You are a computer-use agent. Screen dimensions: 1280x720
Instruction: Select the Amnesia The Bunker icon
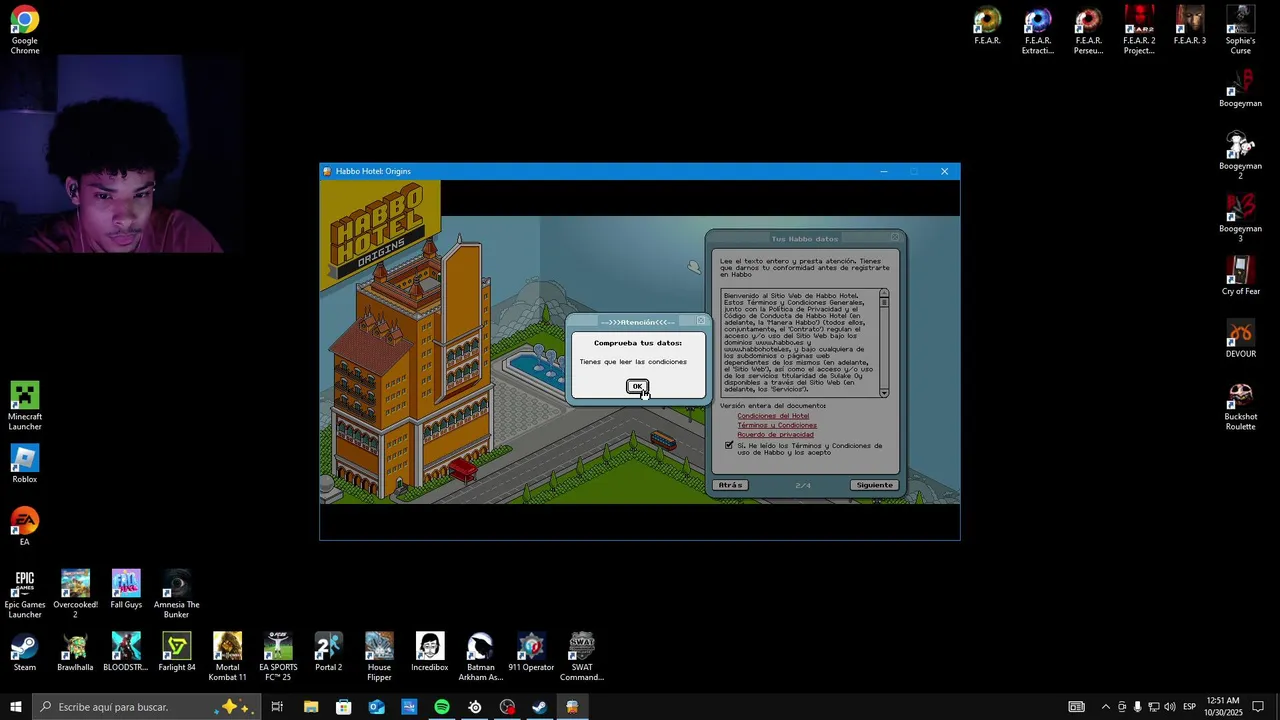click(177, 593)
